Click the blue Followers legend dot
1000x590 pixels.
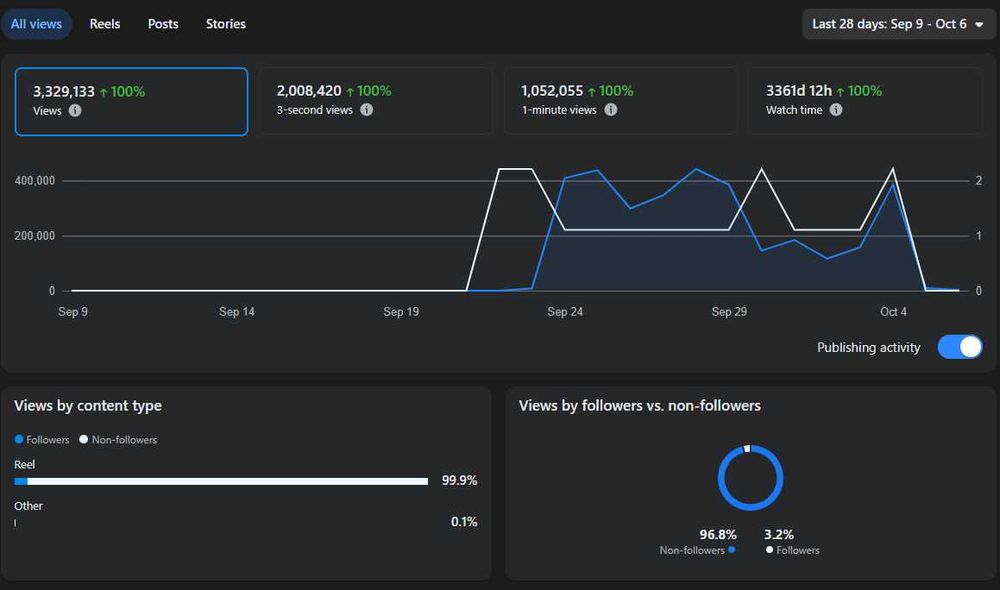pyautogui.click(x=18, y=439)
